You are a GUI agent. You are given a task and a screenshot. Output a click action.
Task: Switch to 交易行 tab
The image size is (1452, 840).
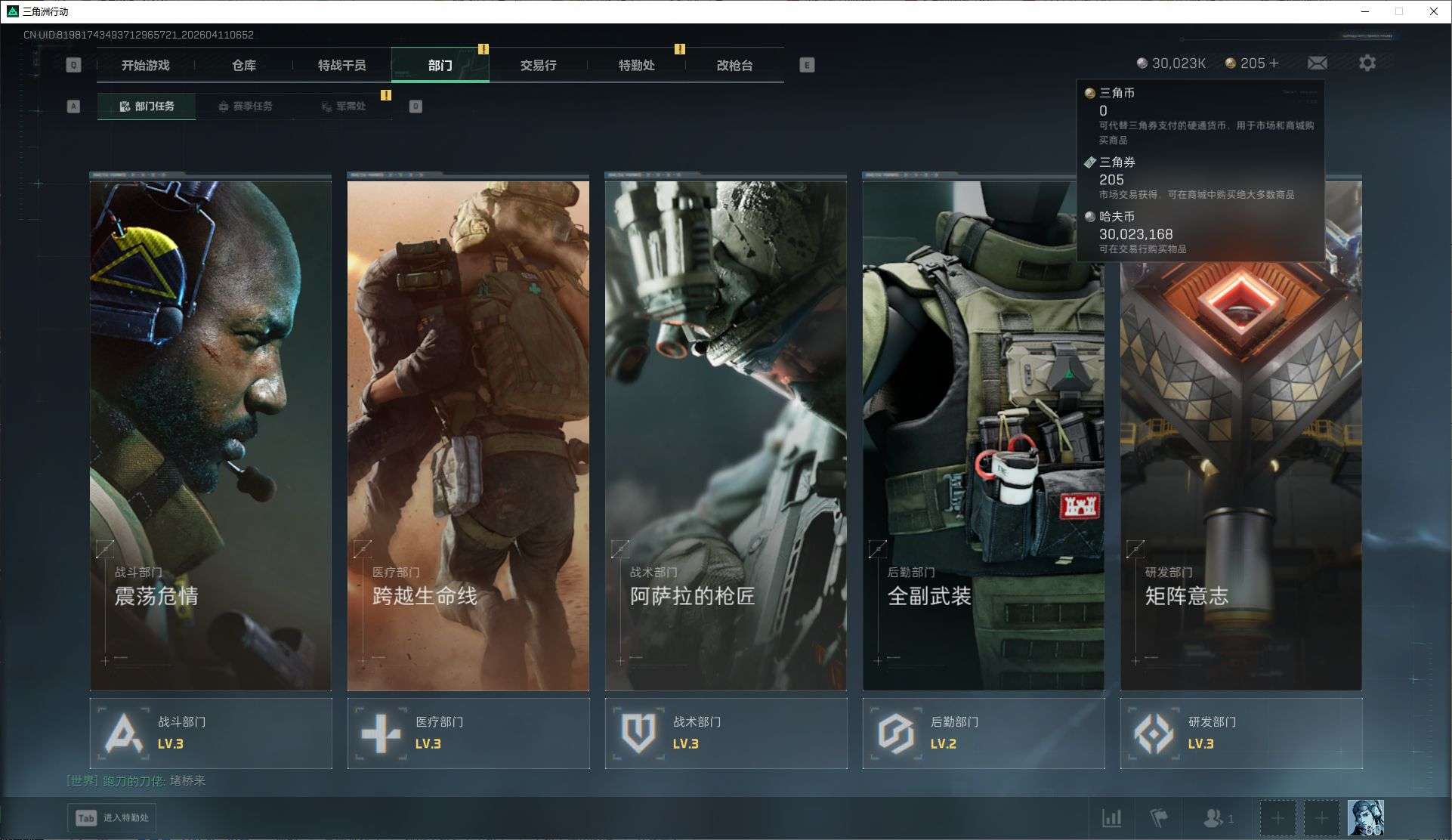(x=538, y=66)
